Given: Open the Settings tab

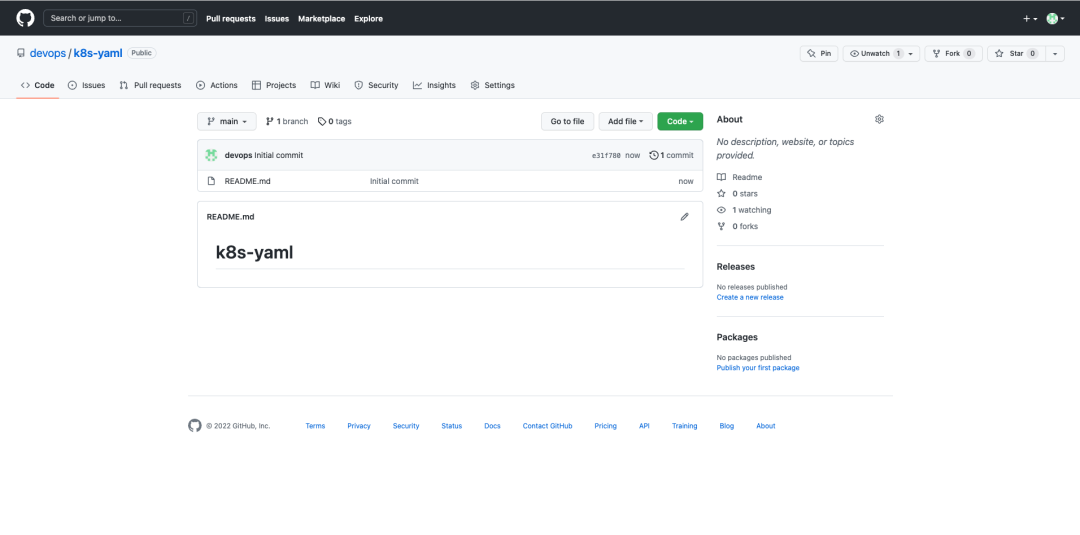Looking at the screenshot, I should coord(492,85).
